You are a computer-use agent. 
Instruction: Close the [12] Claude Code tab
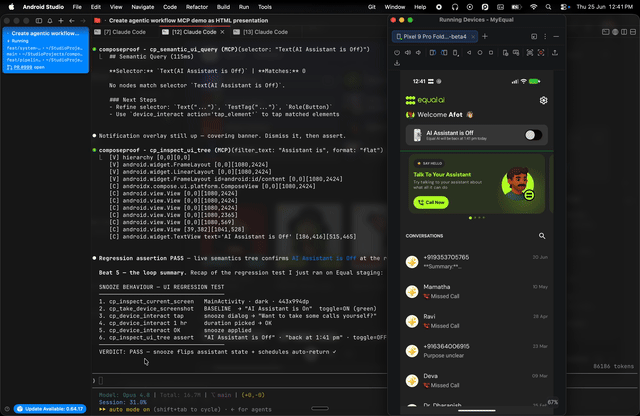(x=222, y=32)
